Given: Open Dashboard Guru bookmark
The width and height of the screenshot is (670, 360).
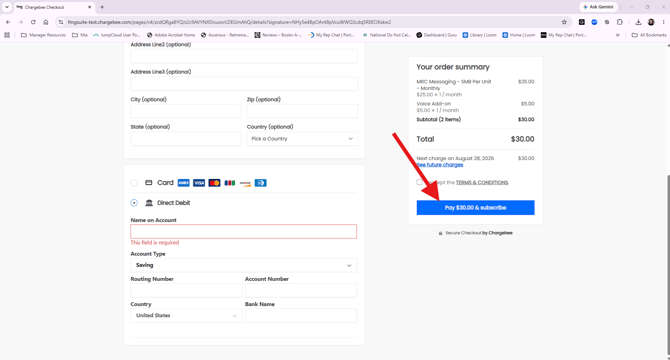Looking at the screenshot, I should pos(437,35).
